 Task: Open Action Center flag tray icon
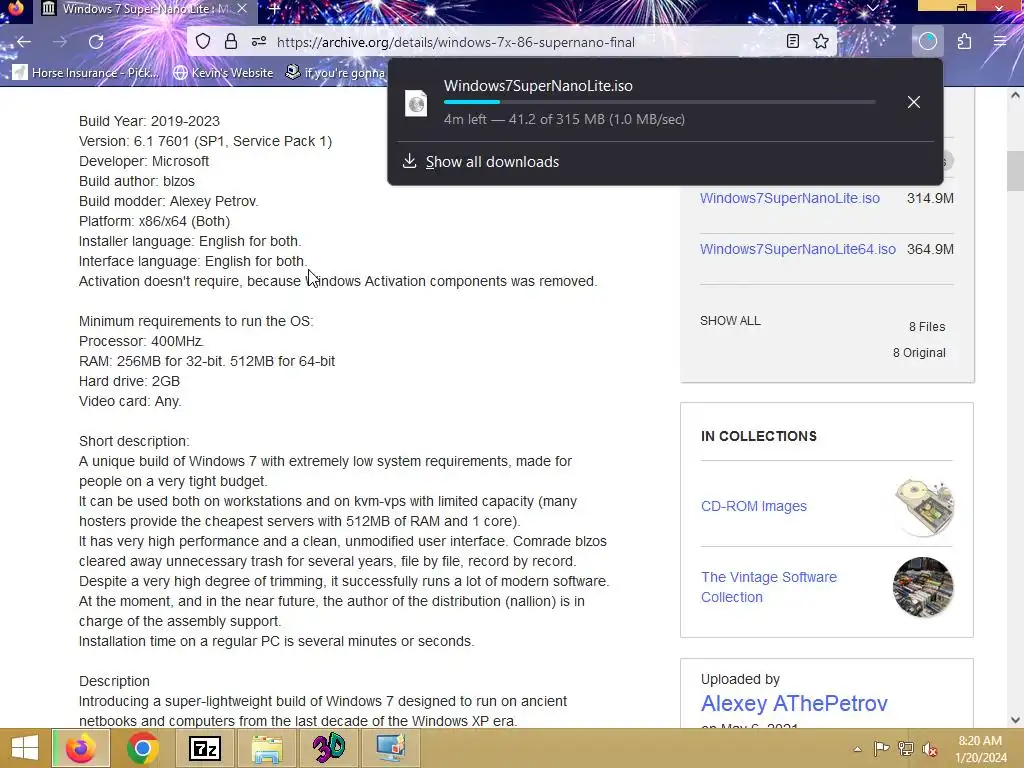[882, 749]
